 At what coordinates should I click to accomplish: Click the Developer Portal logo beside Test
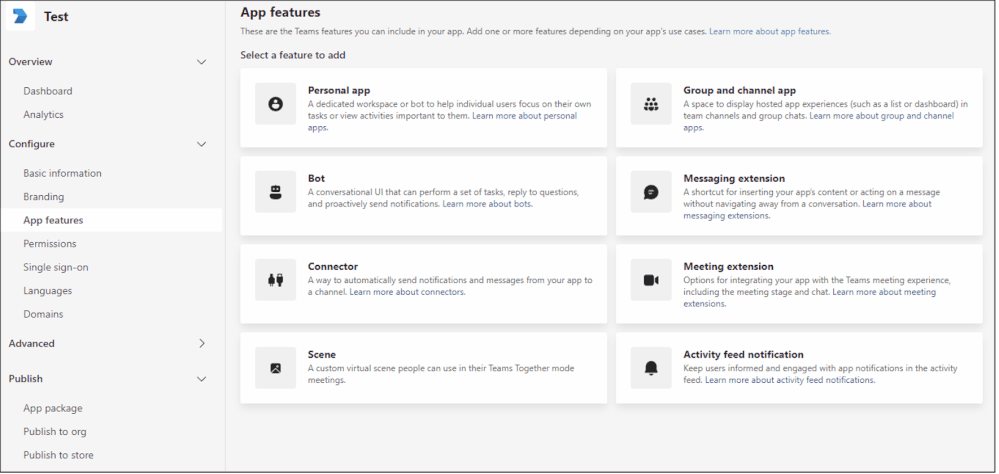(21, 17)
